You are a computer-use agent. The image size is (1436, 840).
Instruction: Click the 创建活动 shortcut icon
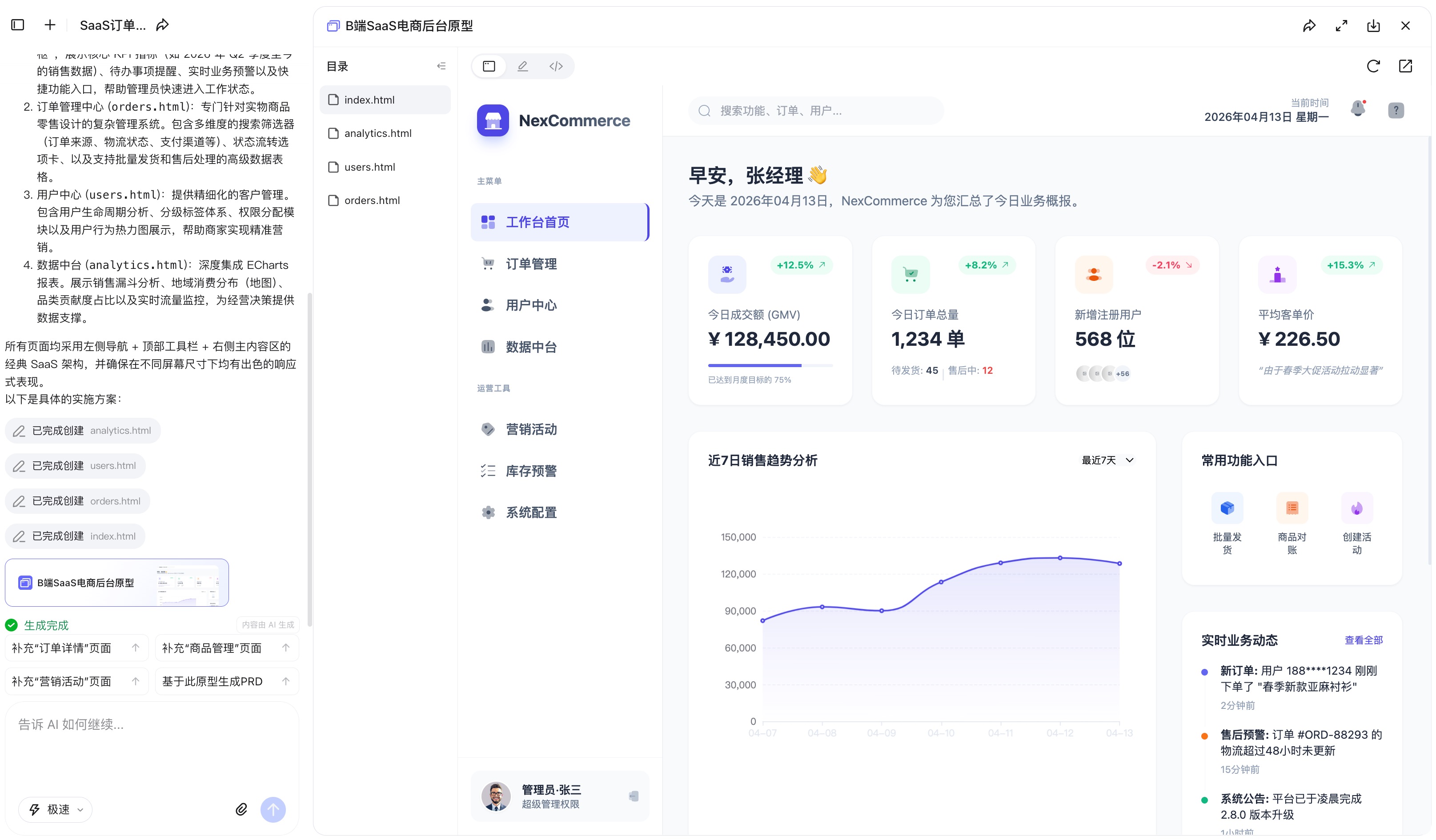1356,508
